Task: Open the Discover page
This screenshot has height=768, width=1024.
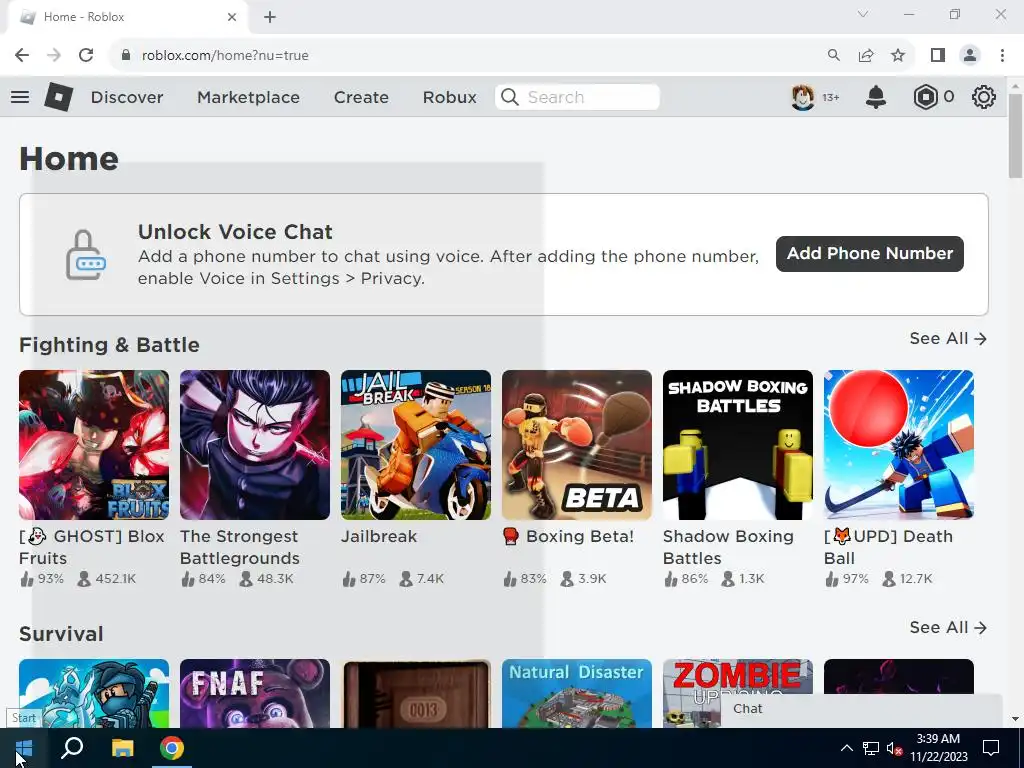Action: pyautogui.click(x=127, y=97)
